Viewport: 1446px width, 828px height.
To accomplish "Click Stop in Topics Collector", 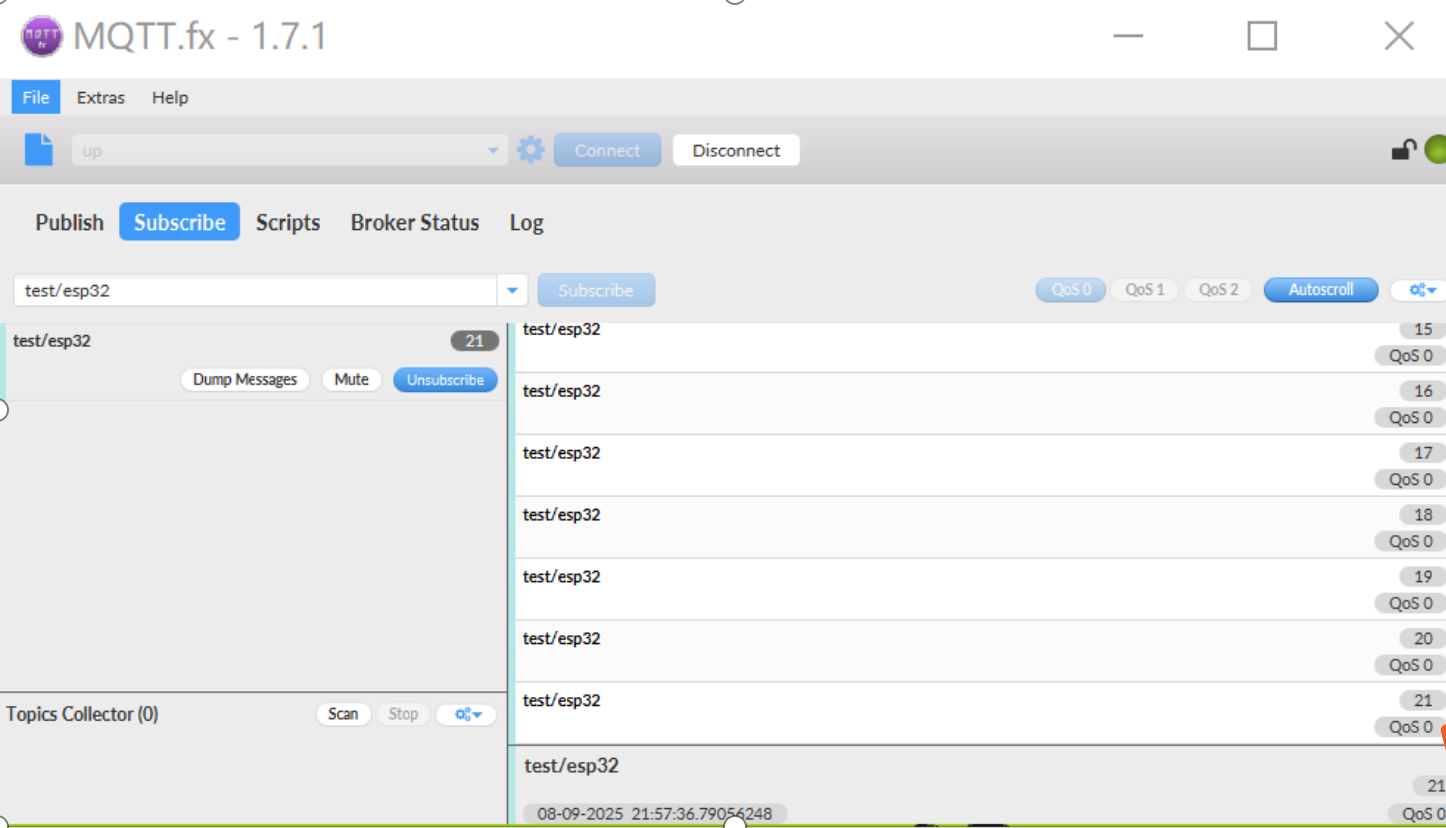I will tap(403, 714).
